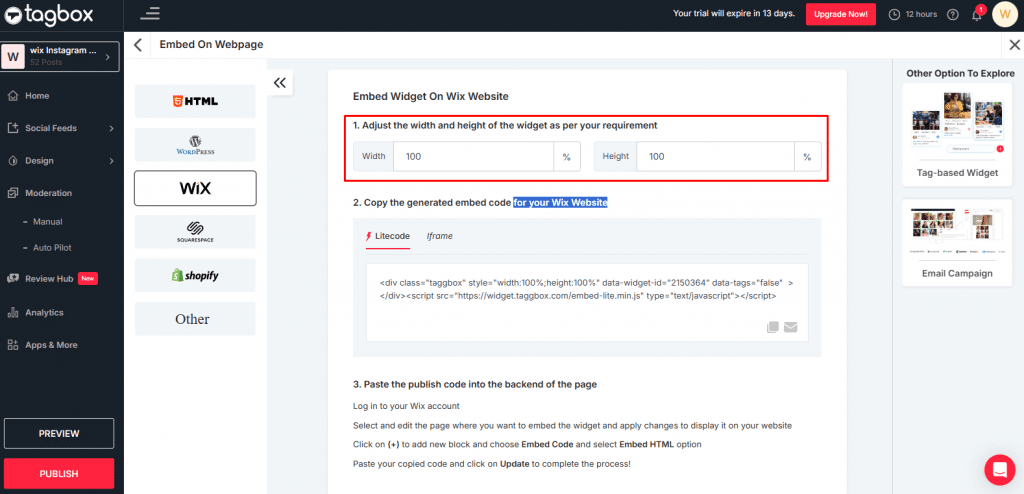The width and height of the screenshot is (1024, 494).
Task: Click the hamburger menu icon in top bar
Action: click(150, 14)
